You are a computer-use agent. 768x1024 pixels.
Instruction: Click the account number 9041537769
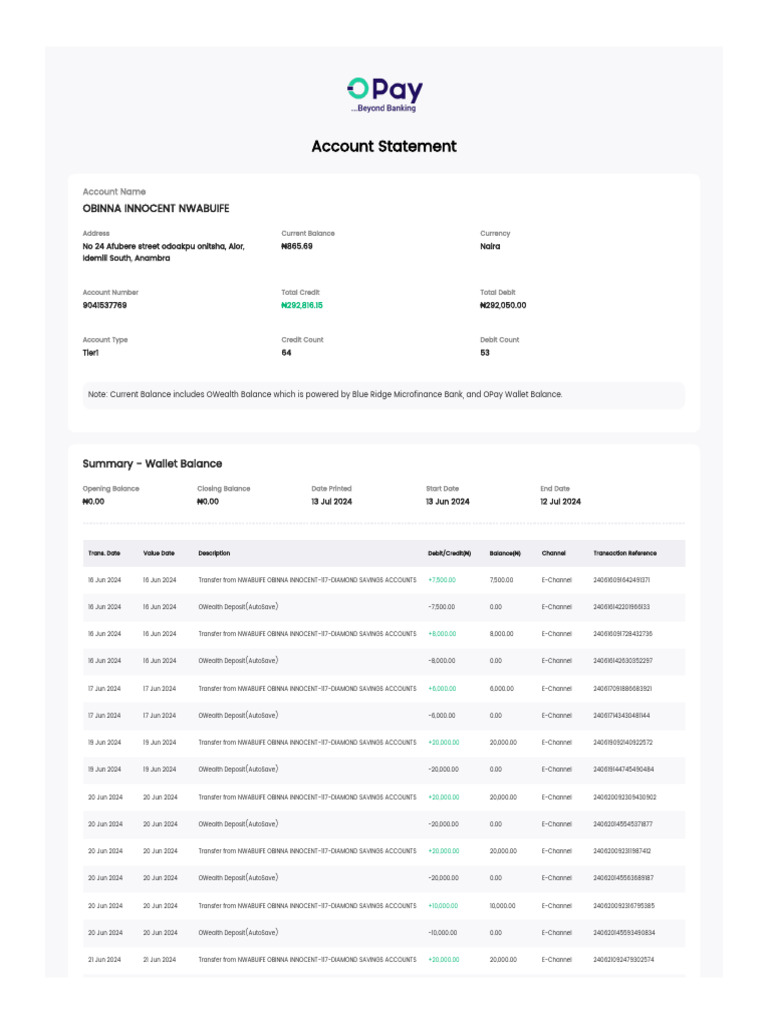[x=105, y=305]
